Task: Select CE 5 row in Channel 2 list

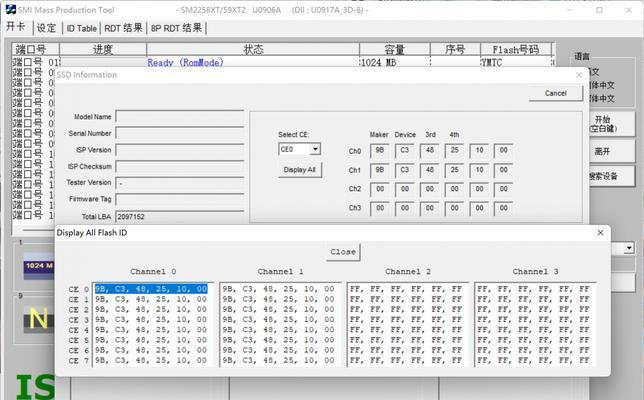Action: tap(406, 340)
